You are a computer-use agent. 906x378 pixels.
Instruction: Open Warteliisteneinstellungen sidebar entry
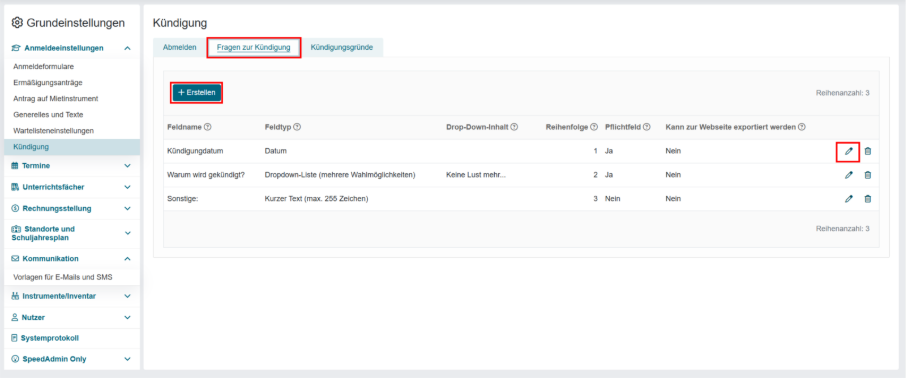tap(53, 131)
